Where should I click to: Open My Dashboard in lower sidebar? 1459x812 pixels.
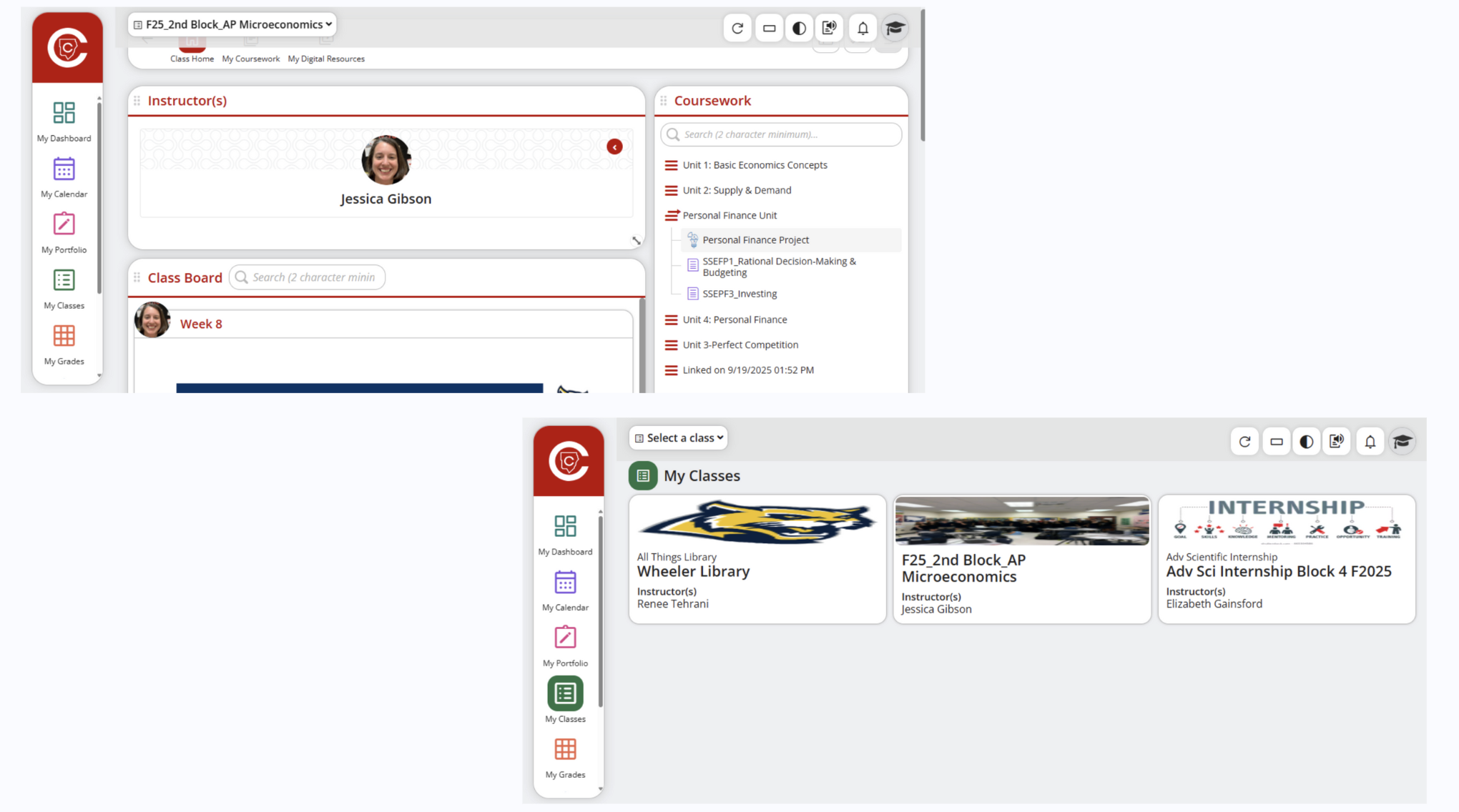(565, 534)
